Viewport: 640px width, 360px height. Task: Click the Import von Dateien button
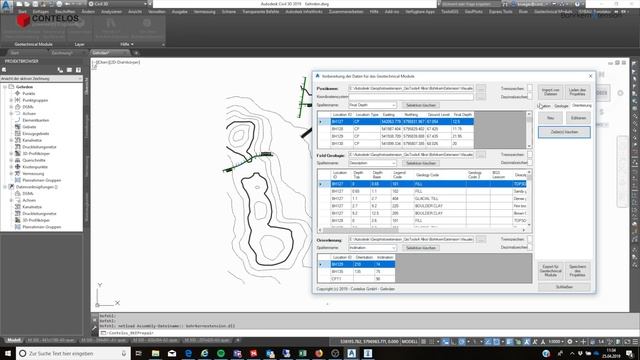point(550,92)
